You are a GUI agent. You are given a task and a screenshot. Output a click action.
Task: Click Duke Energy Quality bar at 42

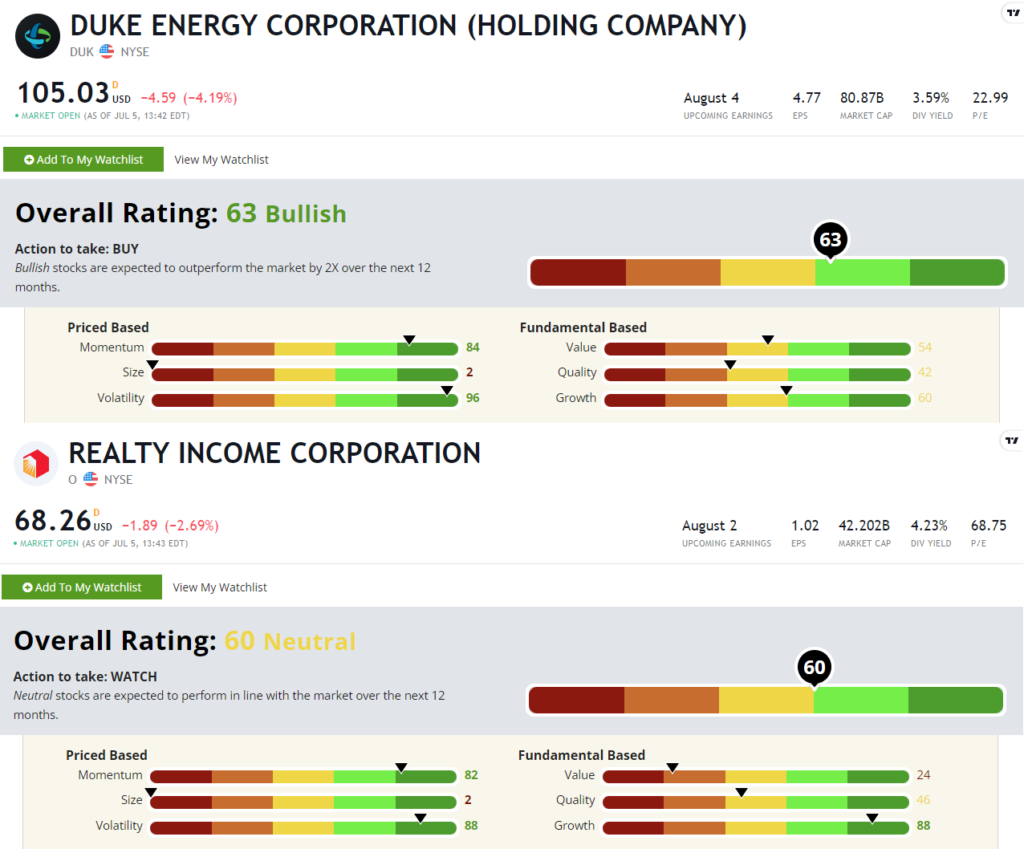(x=757, y=374)
